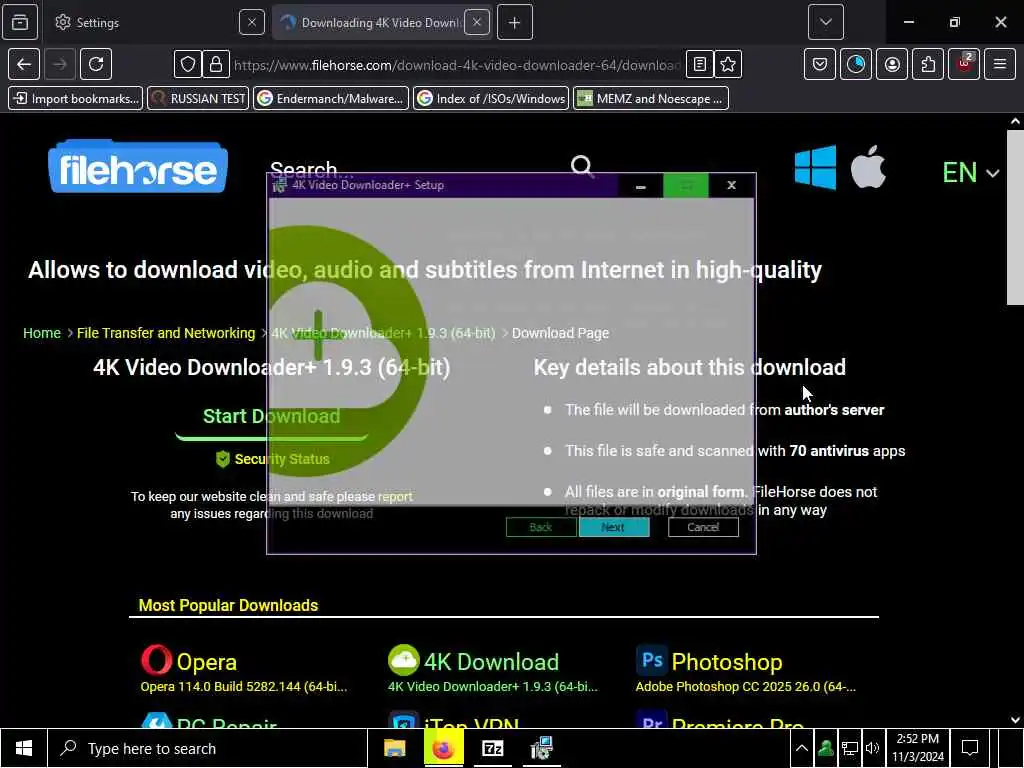Click the filehorse URL address bar
Screen dimensions: 1024x768
click(x=457, y=65)
